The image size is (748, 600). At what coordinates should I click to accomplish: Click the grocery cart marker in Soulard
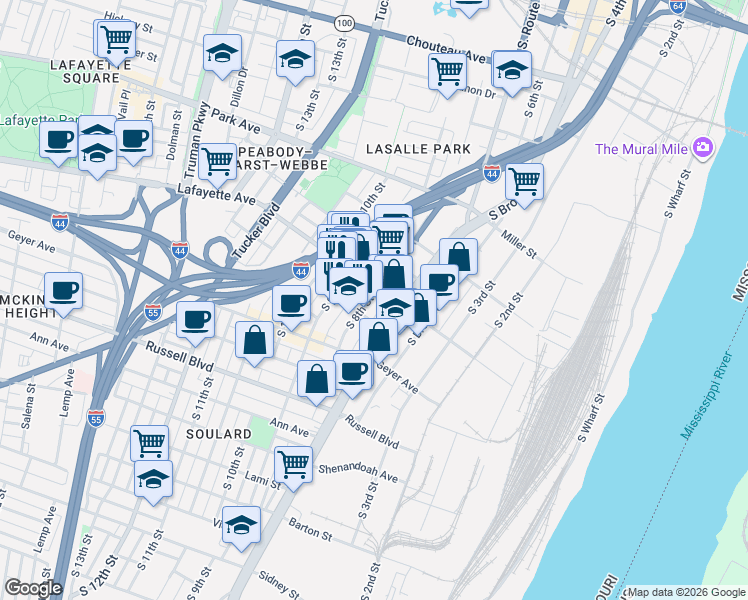tap(149, 444)
